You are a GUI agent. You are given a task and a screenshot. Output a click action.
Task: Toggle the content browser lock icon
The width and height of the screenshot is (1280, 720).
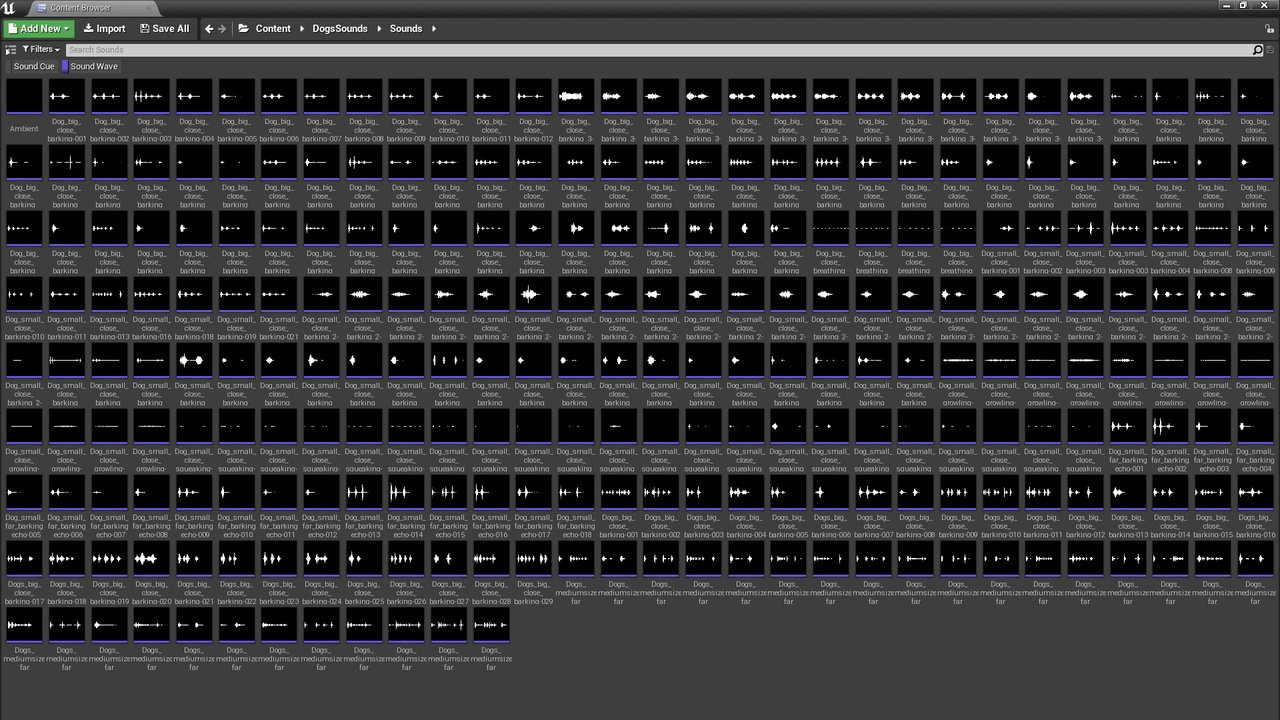pyautogui.click(x=1268, y=29)
